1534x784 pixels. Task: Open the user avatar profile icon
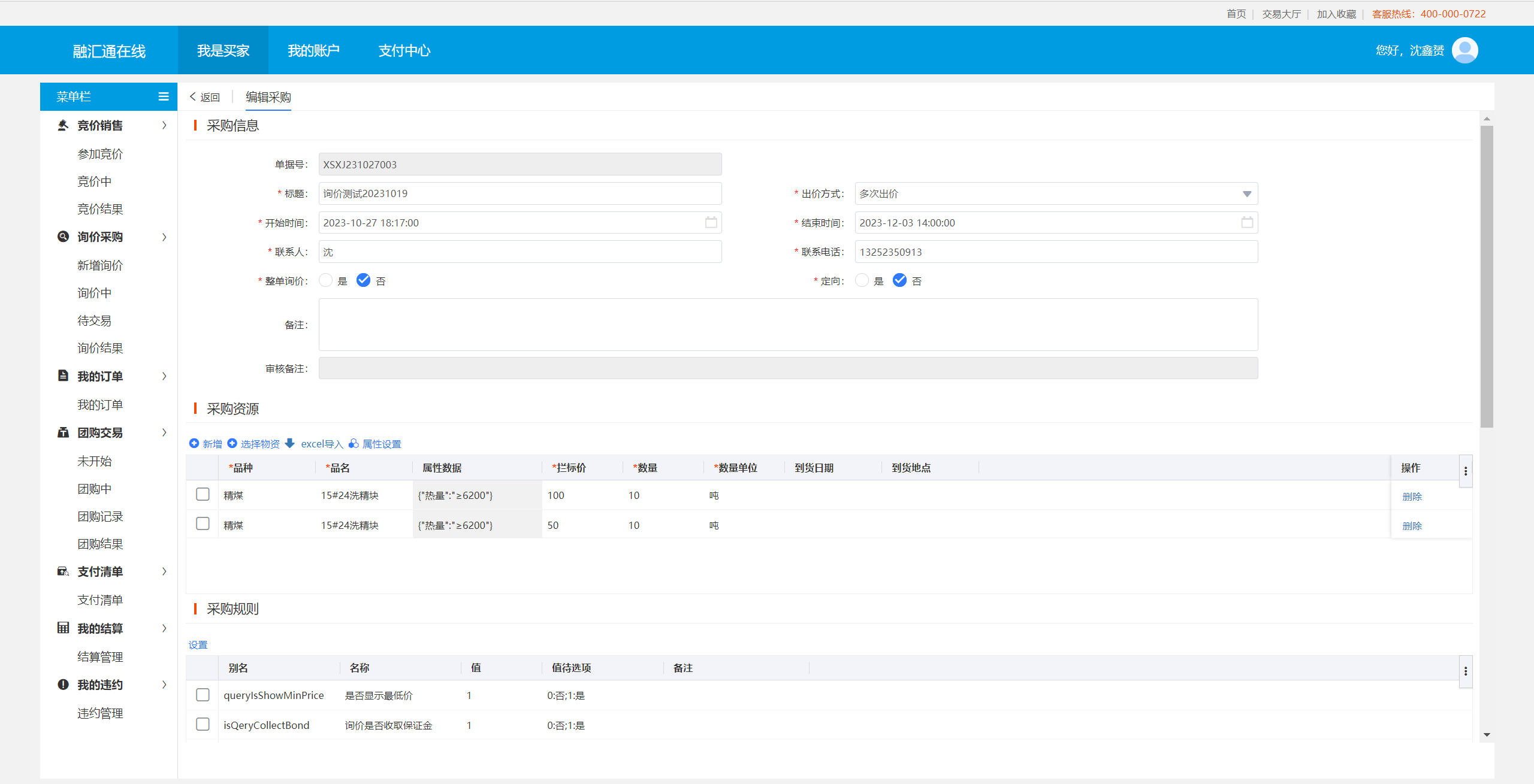1464,50
